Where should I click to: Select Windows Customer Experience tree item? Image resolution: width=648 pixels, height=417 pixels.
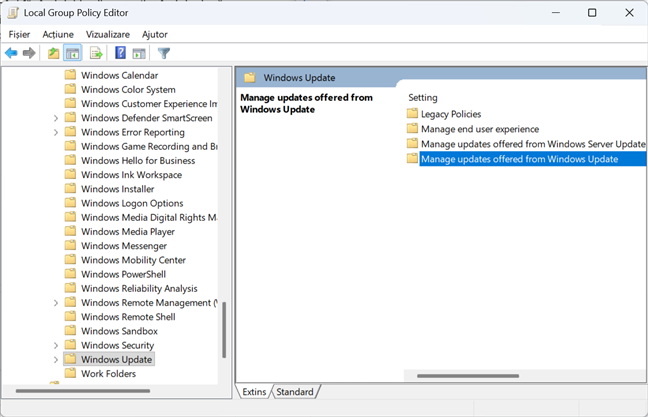149,104
